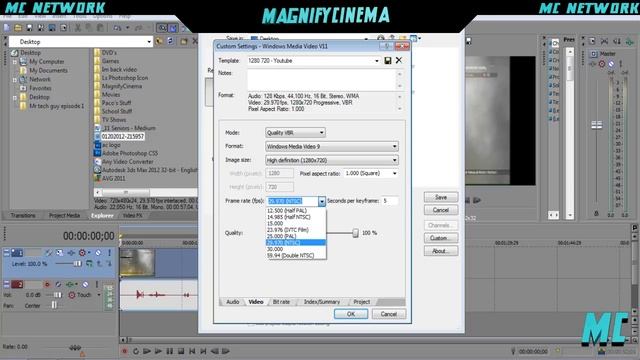This screenshot has height=360, width=640.
Task: Click Up One Level icon in Explorer
Action: [x=159, y=42]
